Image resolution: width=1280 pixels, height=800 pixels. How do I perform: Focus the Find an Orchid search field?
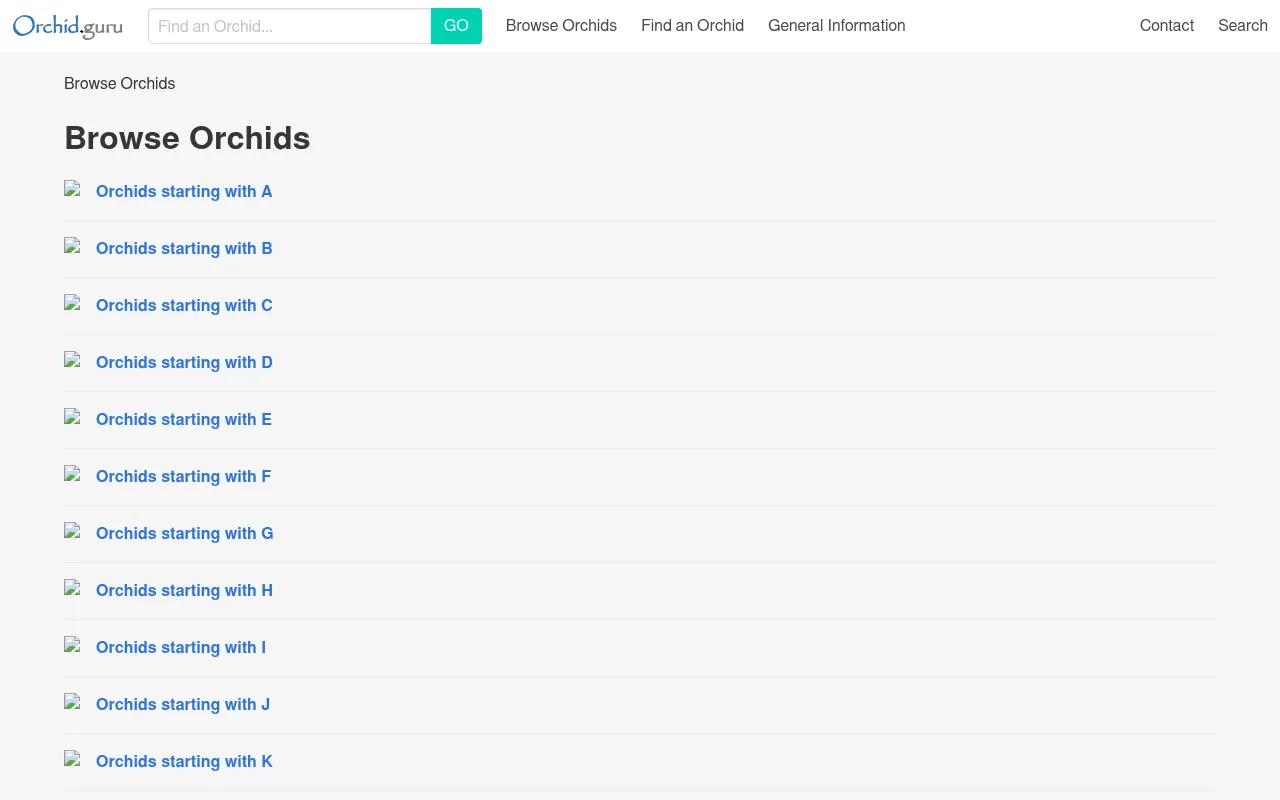pyautogui.click(x=290, y=26)
